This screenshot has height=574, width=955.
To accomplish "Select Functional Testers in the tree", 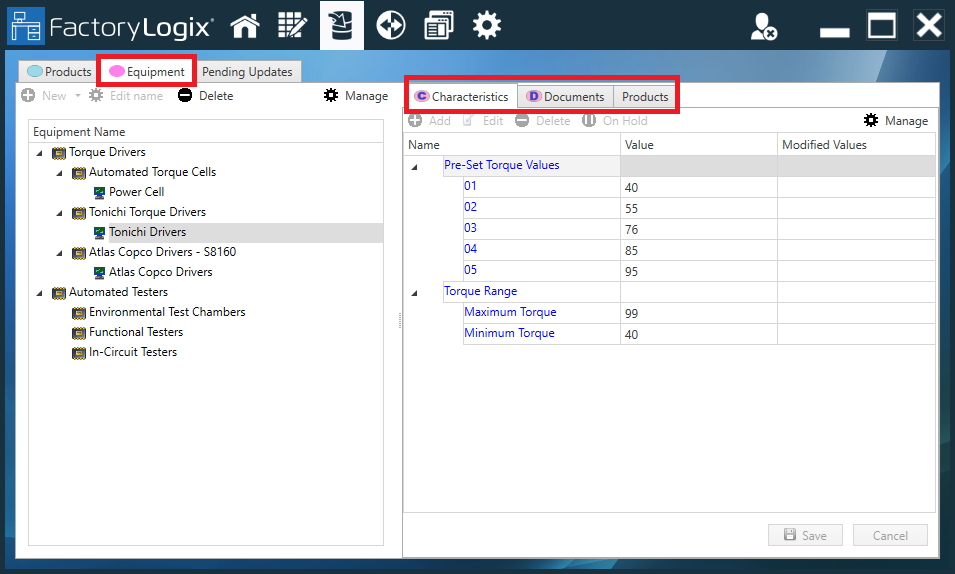I will pos(136,332).
